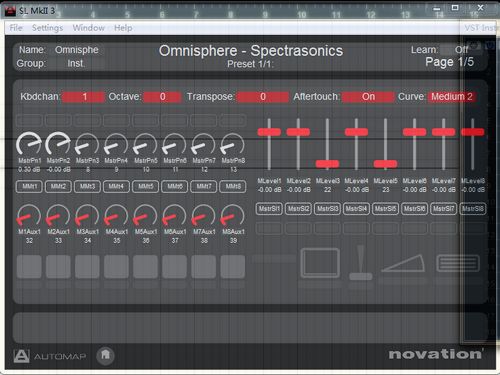Select the expression pedal ramp icon
The image size is (500, 375).
click(403, 263)
